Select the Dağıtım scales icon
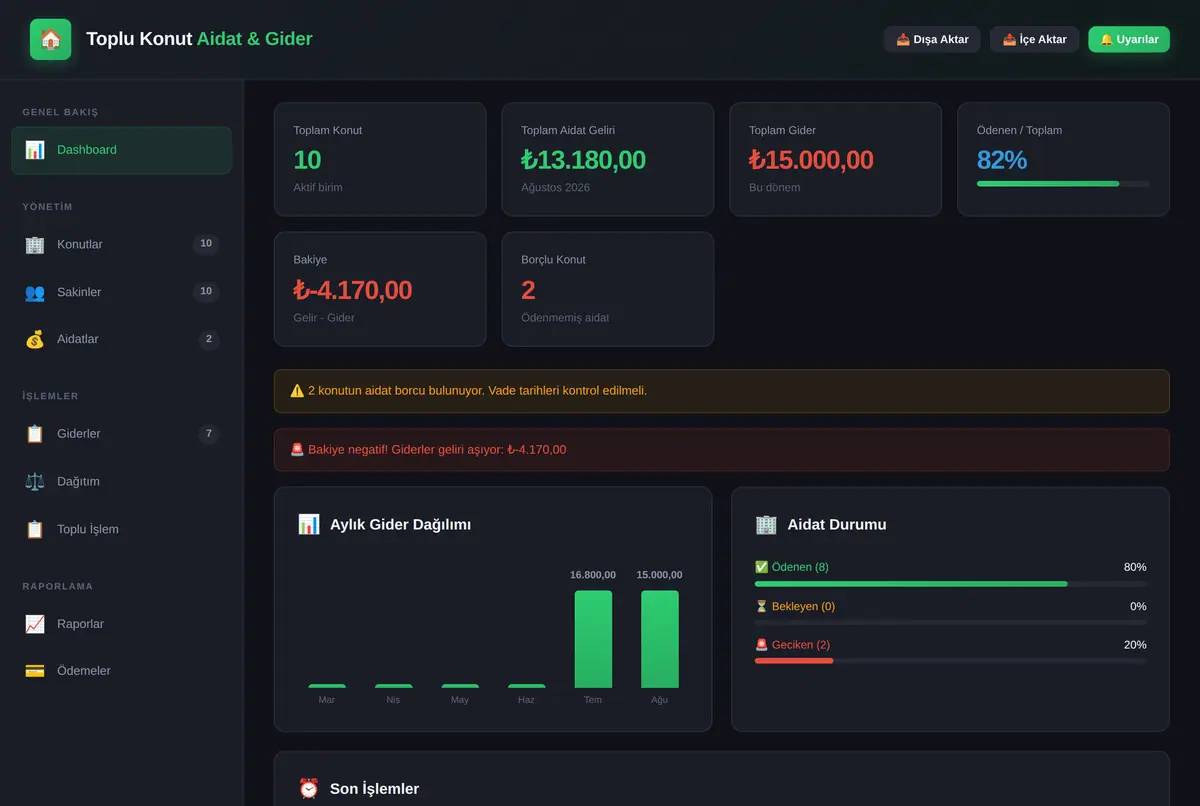Viewport: 1200px width, 806px height. pyautogui.click(x=35, y=481)
